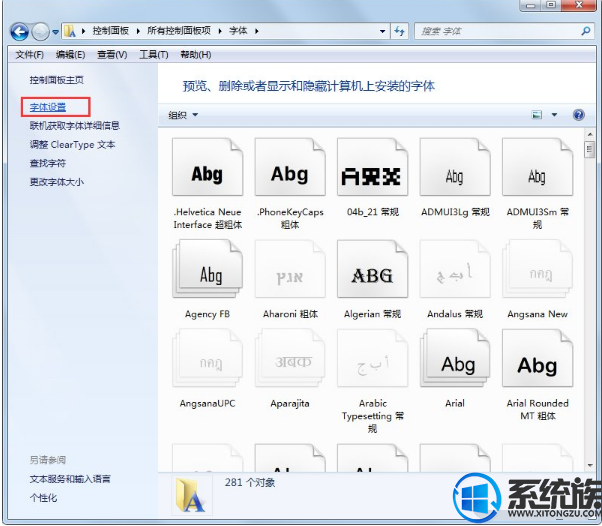Open the recent pages dropdown arrow
Viewport: 602px width, 526px height.
pyautogui.click(x=55, y=32)
